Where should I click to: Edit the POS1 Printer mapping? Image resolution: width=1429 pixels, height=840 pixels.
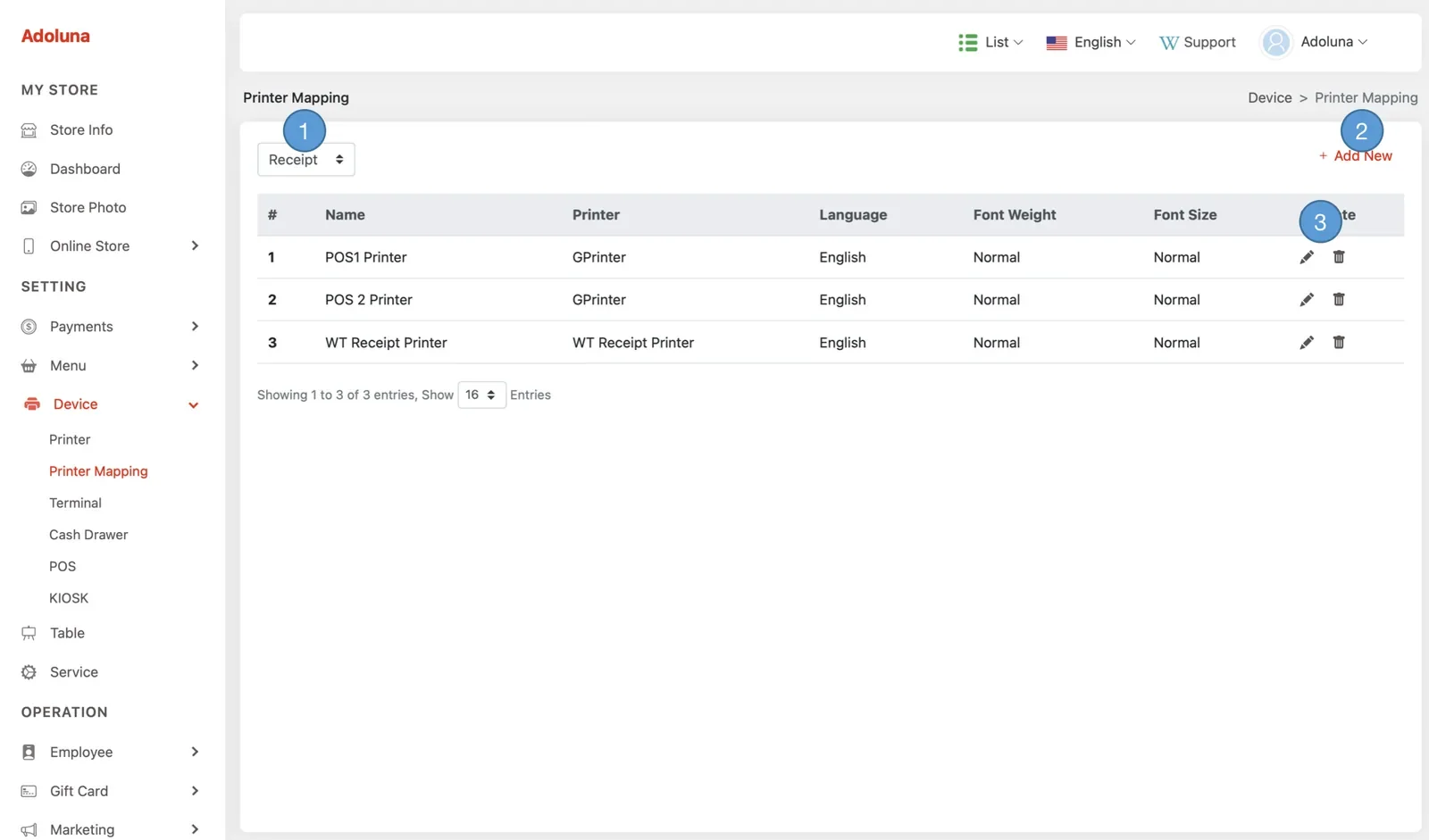[1307, 257]
